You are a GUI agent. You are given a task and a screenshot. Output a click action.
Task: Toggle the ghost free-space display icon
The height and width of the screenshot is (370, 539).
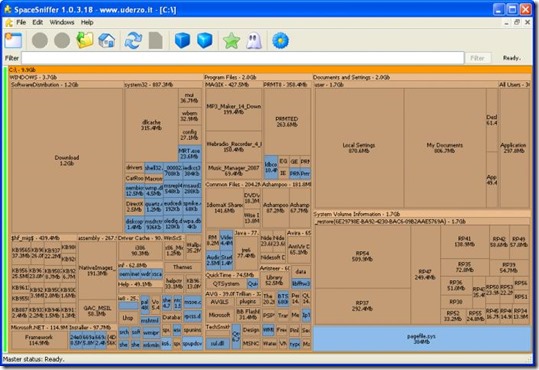tap(254, 41)
